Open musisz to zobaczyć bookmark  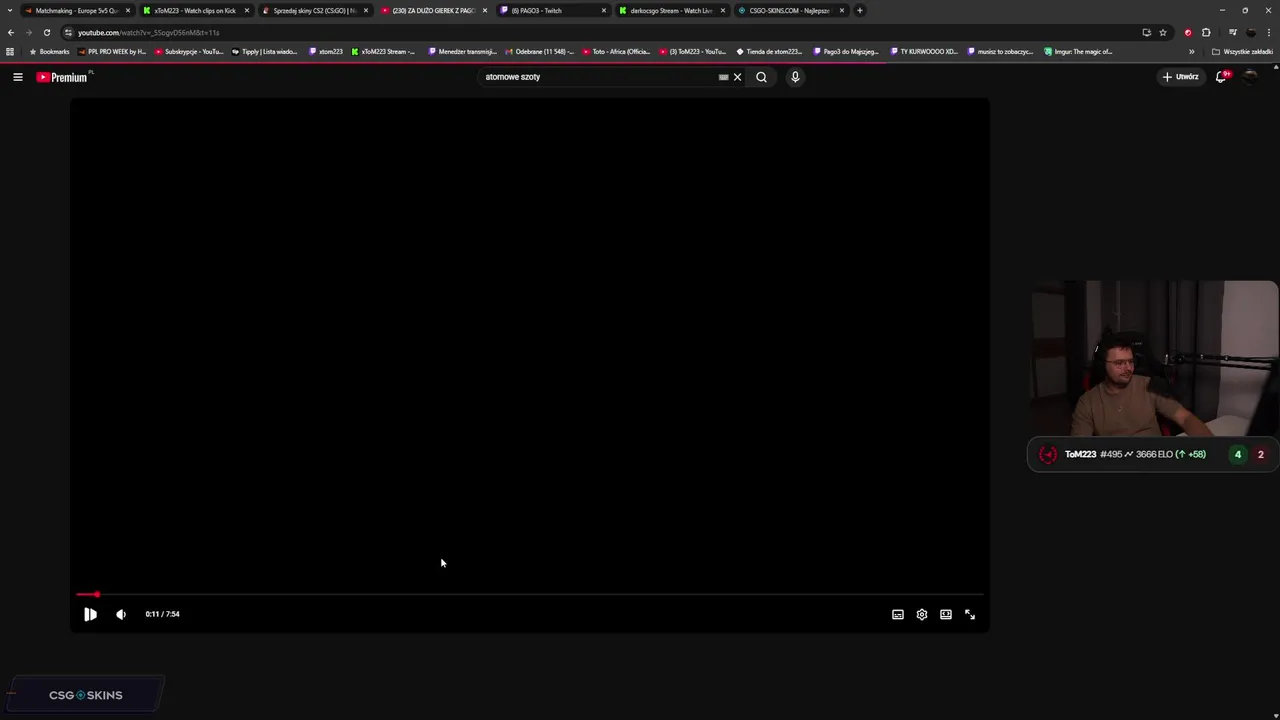1000,52
